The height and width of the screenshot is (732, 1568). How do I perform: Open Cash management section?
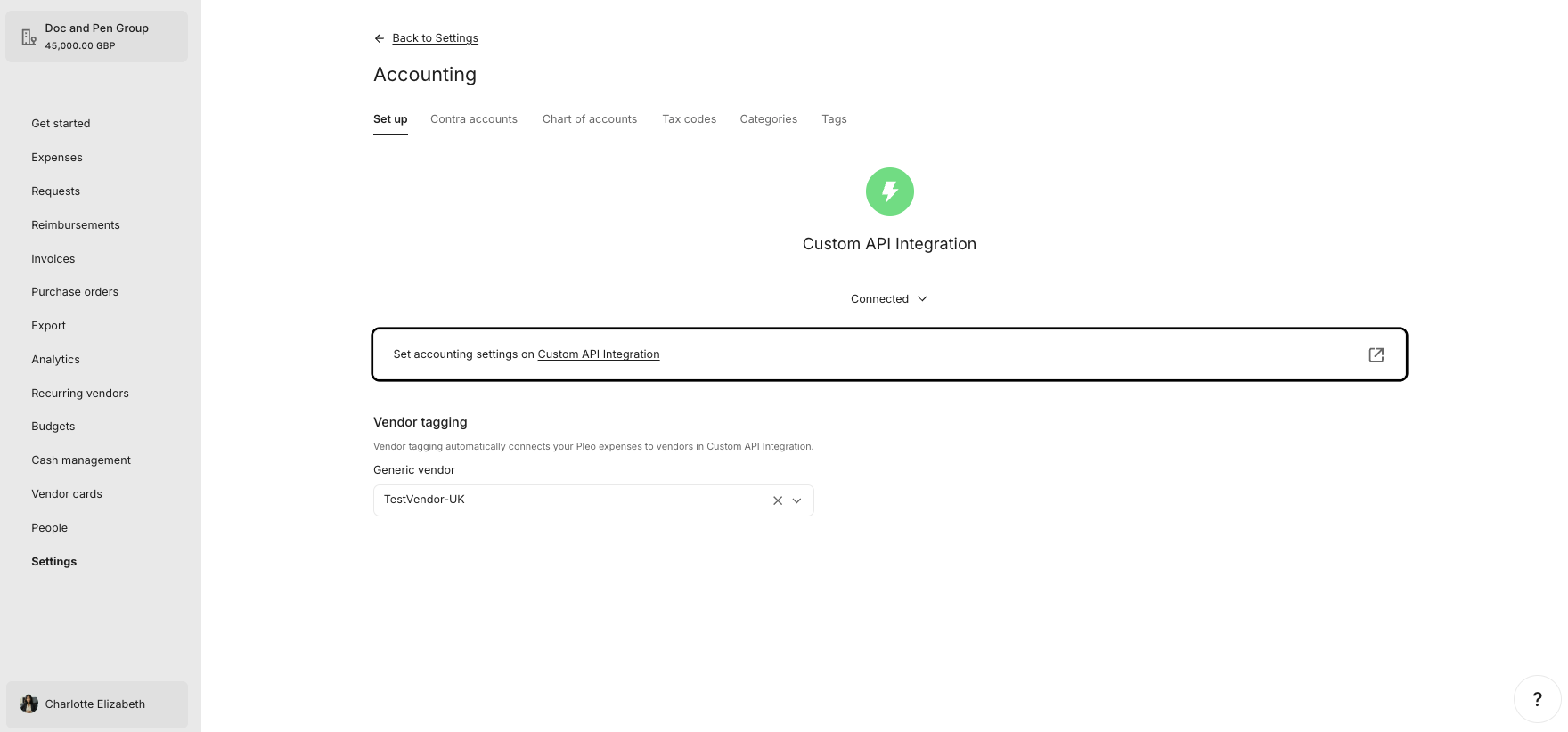pos(81,460)
